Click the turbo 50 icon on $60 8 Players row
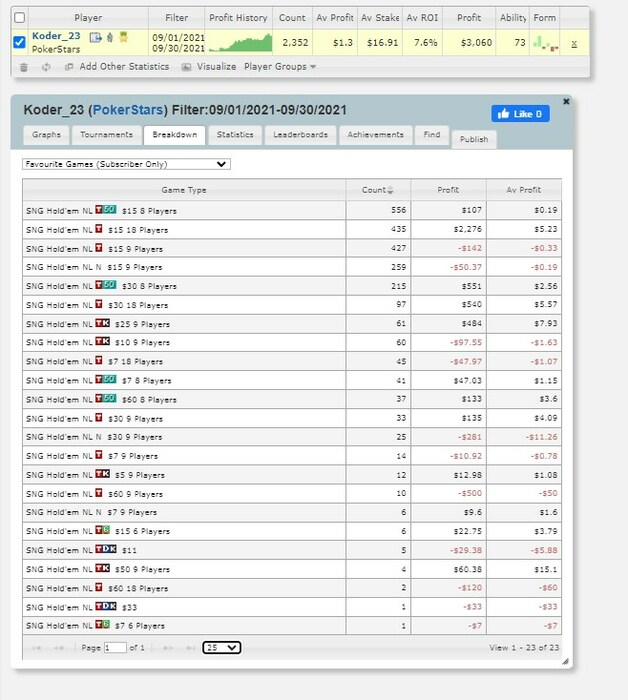The height and width of the screenshot is (700, 628). [x=106, y=398]
